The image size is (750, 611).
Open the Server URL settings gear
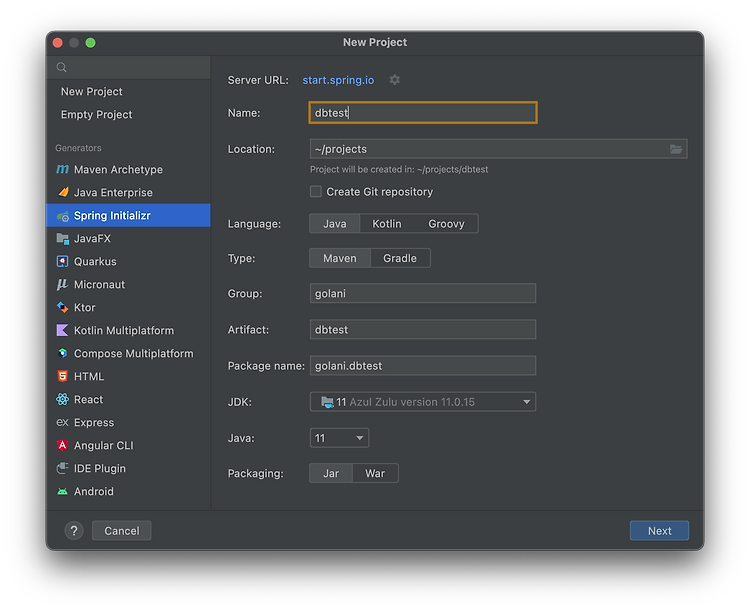tap(394, 80)
